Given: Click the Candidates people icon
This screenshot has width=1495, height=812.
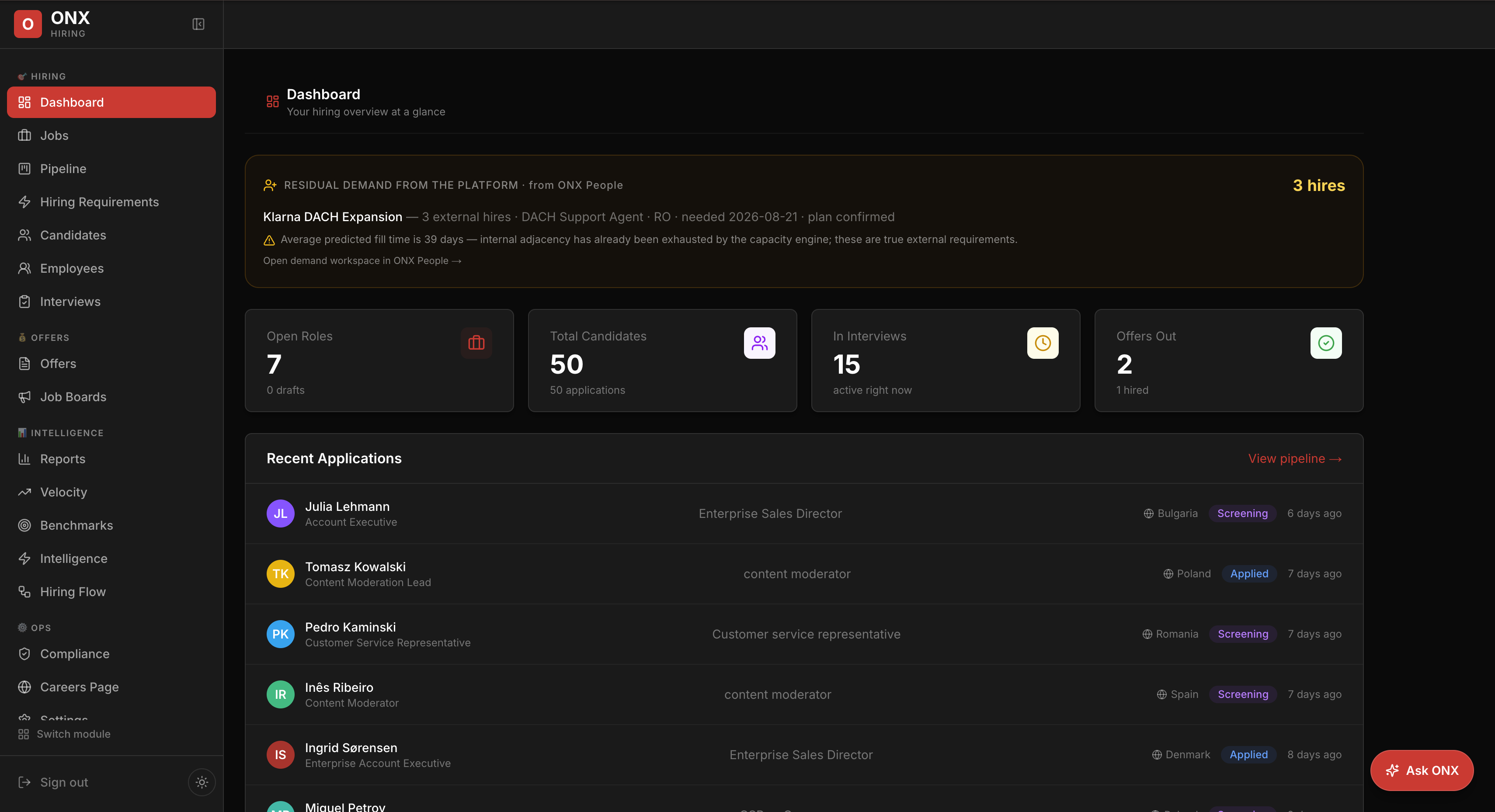Looking at the screenshot, I should (24, 235).
